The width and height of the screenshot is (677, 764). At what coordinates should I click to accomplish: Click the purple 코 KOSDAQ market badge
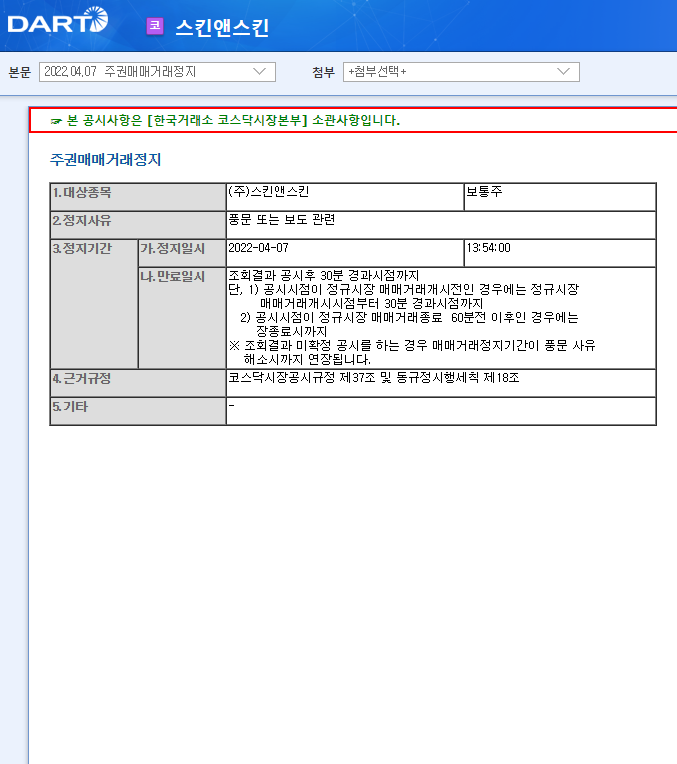(x=155, y=26)
